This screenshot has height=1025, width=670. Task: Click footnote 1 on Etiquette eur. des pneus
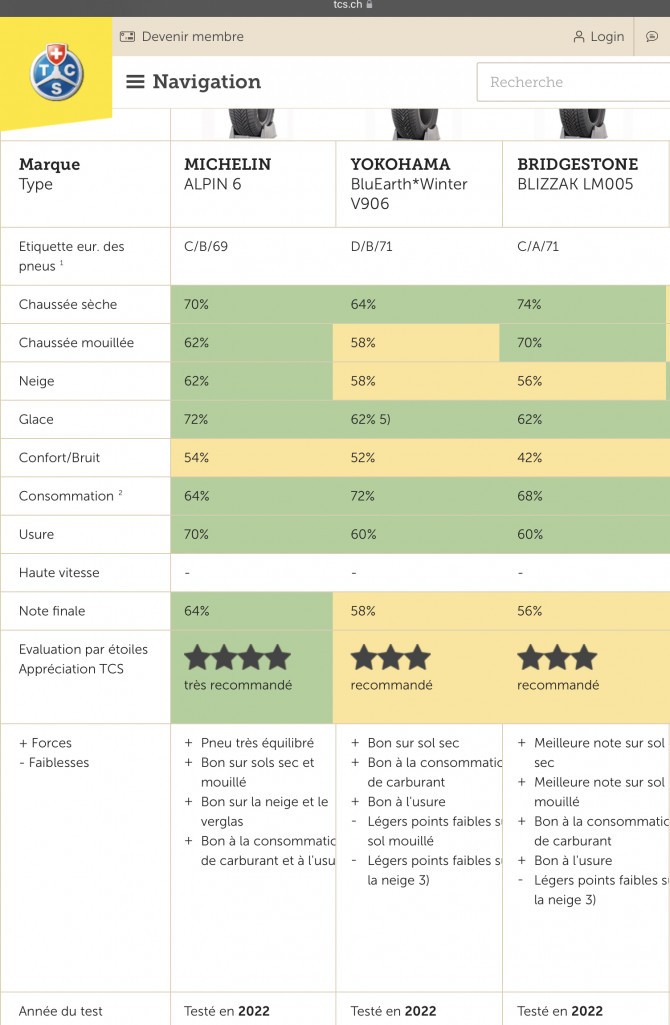tap(61, 263)
